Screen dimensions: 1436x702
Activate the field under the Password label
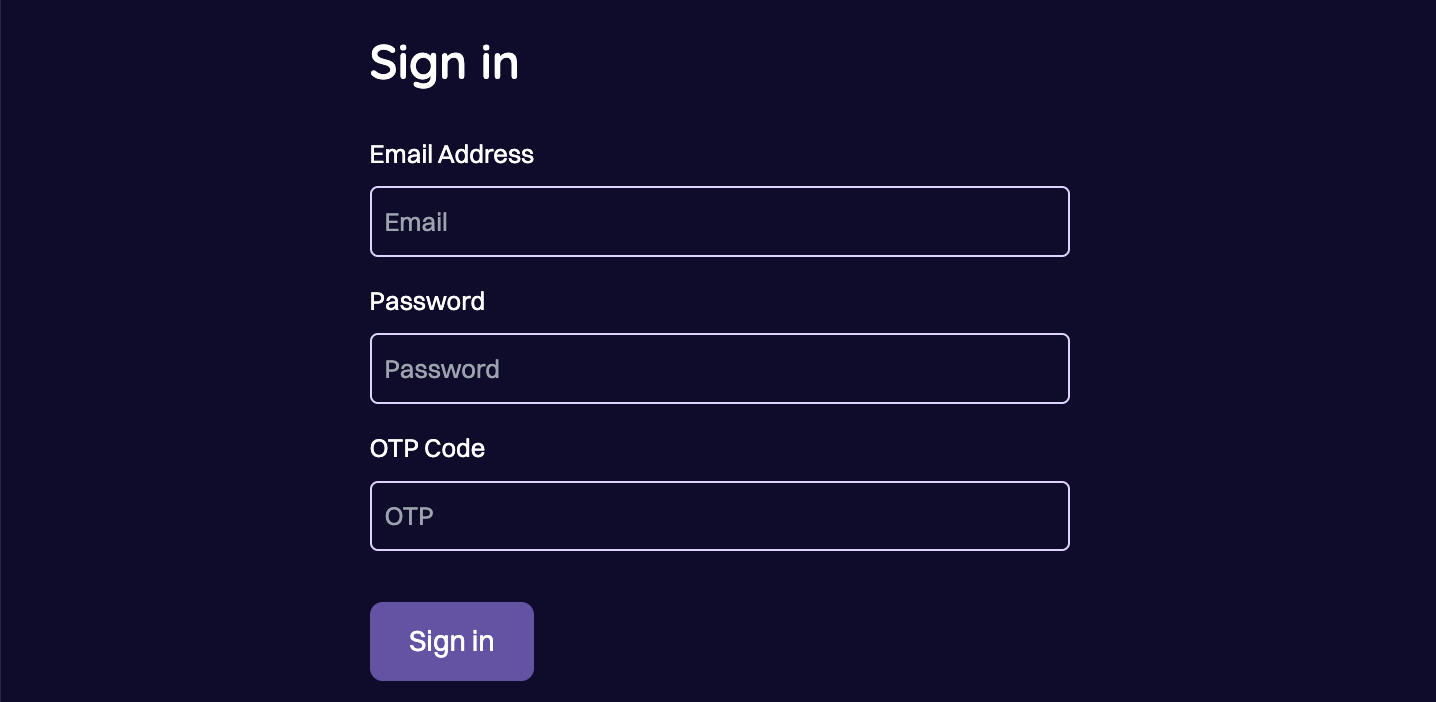pos(719,368)
